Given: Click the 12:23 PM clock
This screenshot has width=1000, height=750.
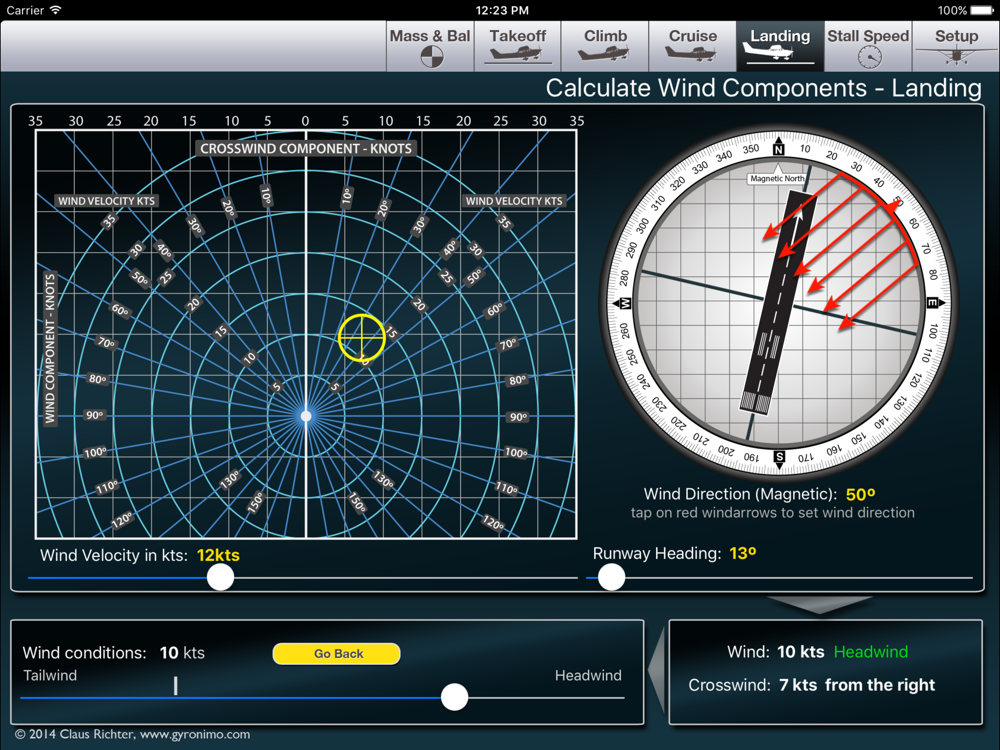Looking at the screenshot, I should pos(502,10).
